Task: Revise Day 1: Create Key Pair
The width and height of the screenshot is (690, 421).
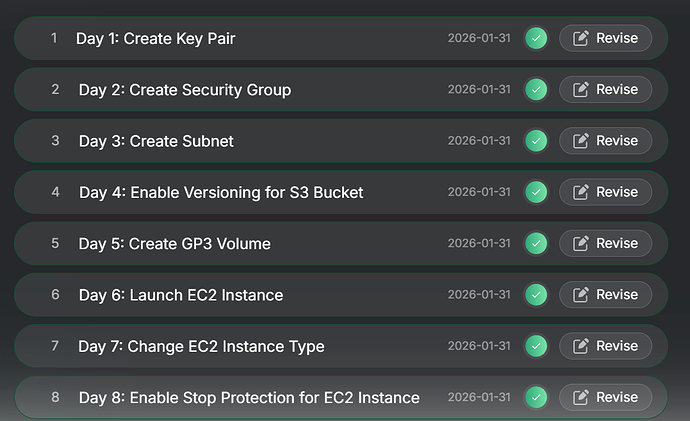Action: pos(605,39)
